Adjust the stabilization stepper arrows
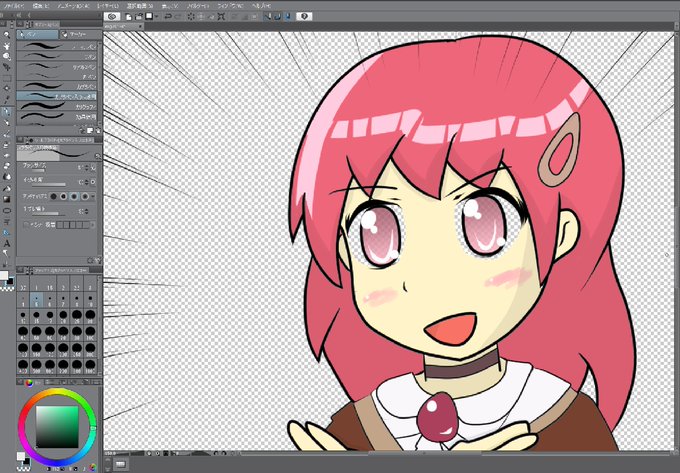Image resolution: width=680 pixels, height=473 pixels. (87, 211)
